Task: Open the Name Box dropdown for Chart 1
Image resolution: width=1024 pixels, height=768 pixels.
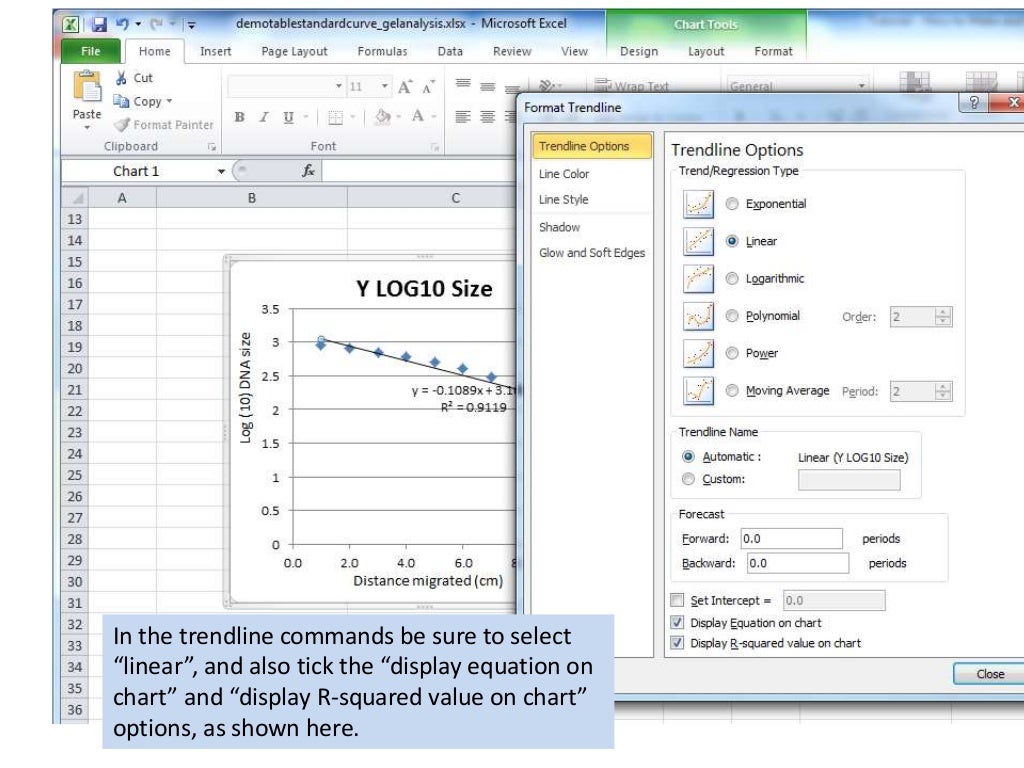Action: (x=221, y=171)
